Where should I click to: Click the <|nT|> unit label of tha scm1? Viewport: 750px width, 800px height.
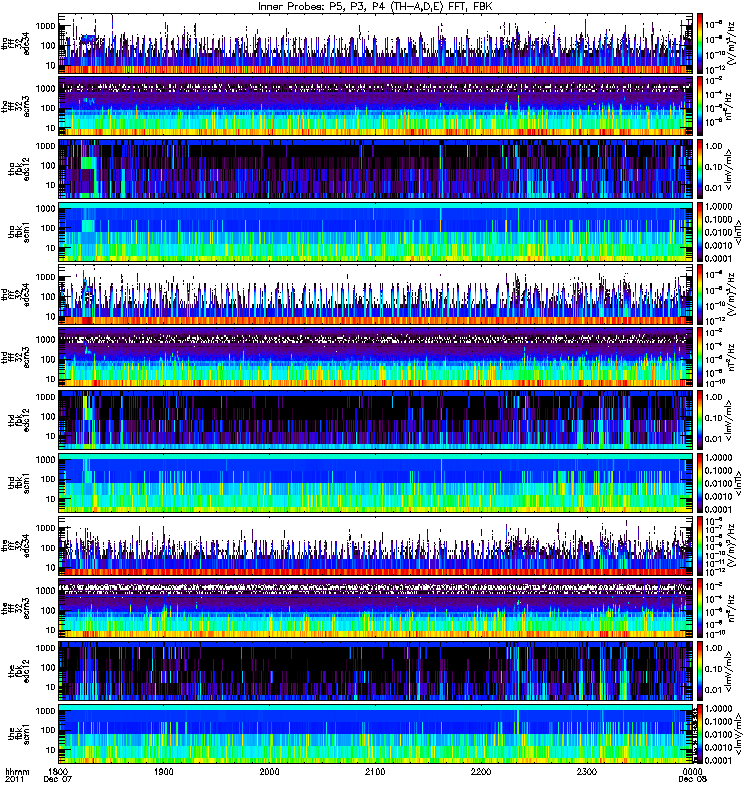pos(738,232)
